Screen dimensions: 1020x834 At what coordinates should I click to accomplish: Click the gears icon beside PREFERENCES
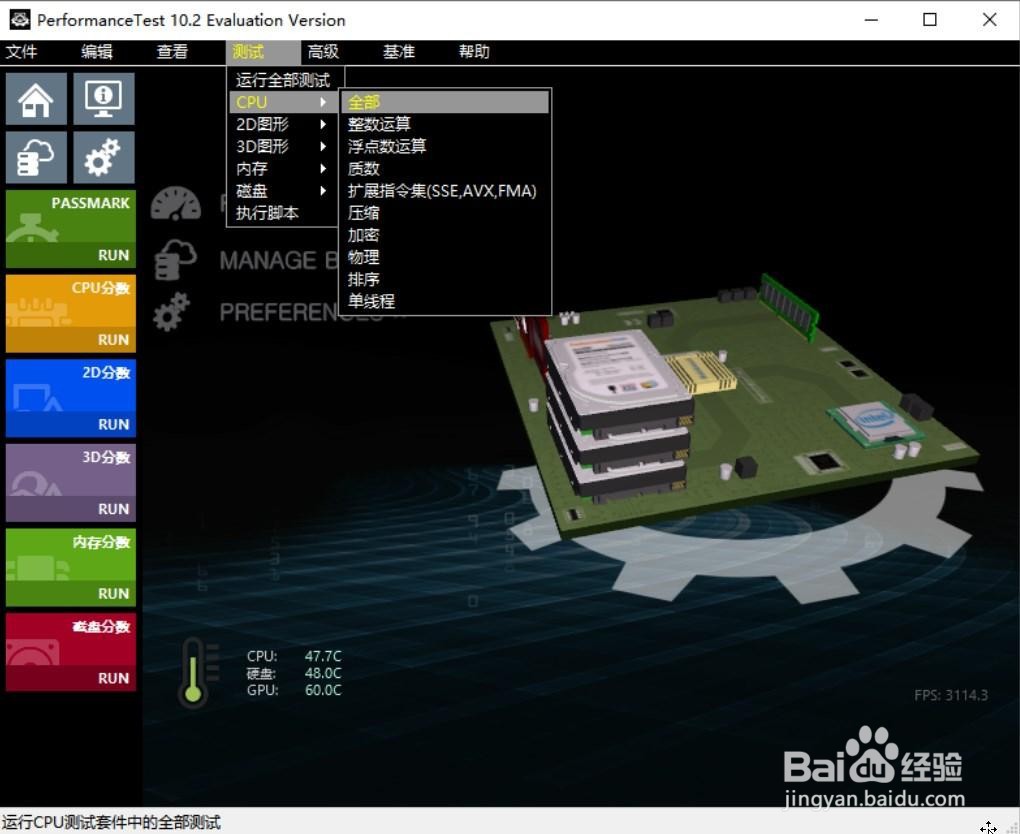coord(172,312)
